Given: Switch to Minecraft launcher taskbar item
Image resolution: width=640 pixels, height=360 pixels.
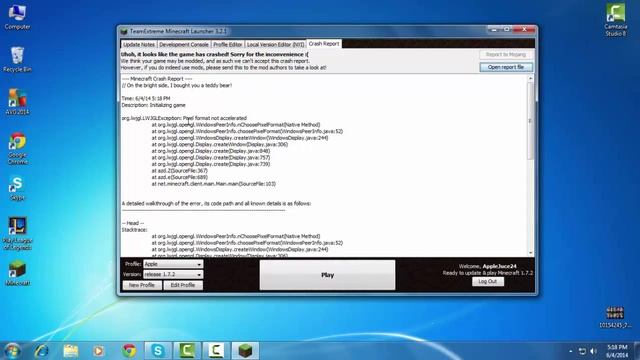Looking at the screenshot, I should [x=245, y=351].
